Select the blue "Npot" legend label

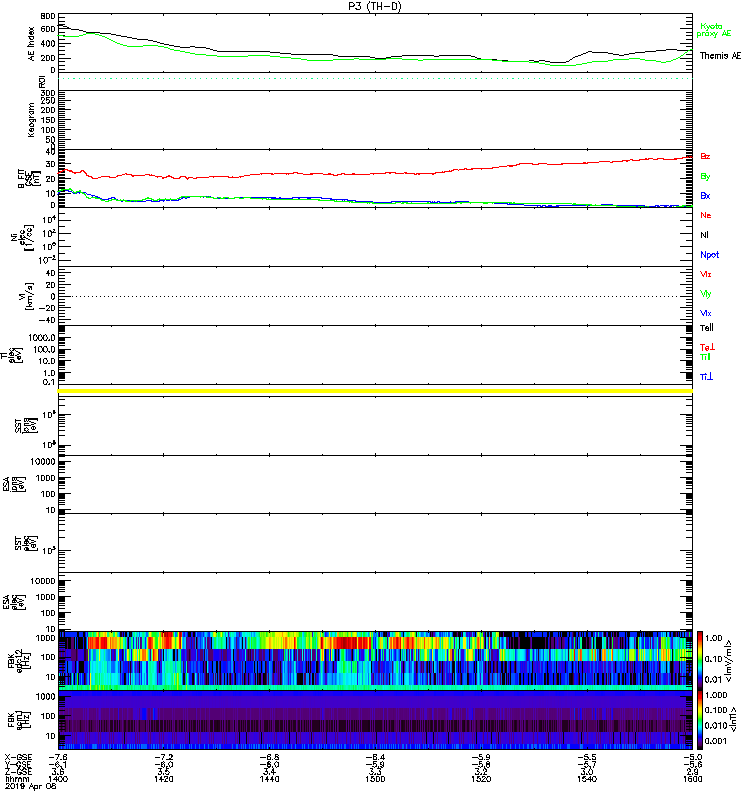click(x=709, y=255)
